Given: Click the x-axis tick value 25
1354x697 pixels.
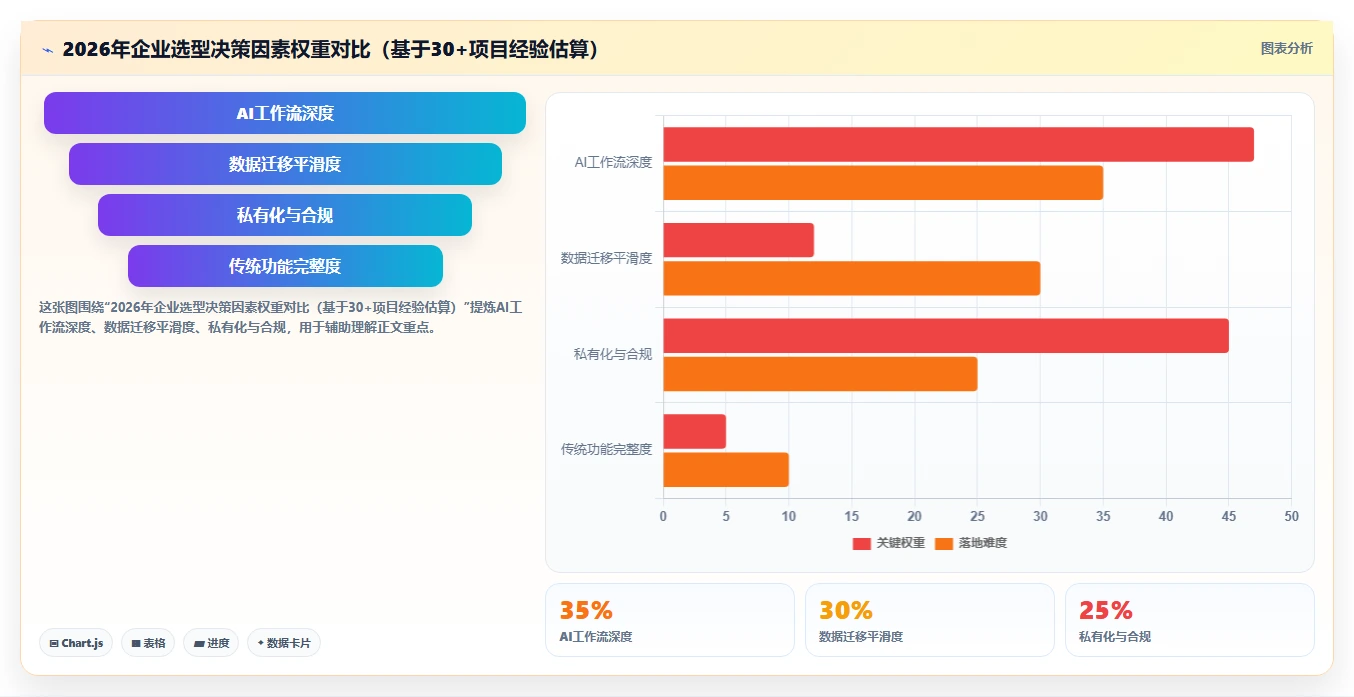Looking at the screenshot, I should pyautogui.click(x=977, y=516).
